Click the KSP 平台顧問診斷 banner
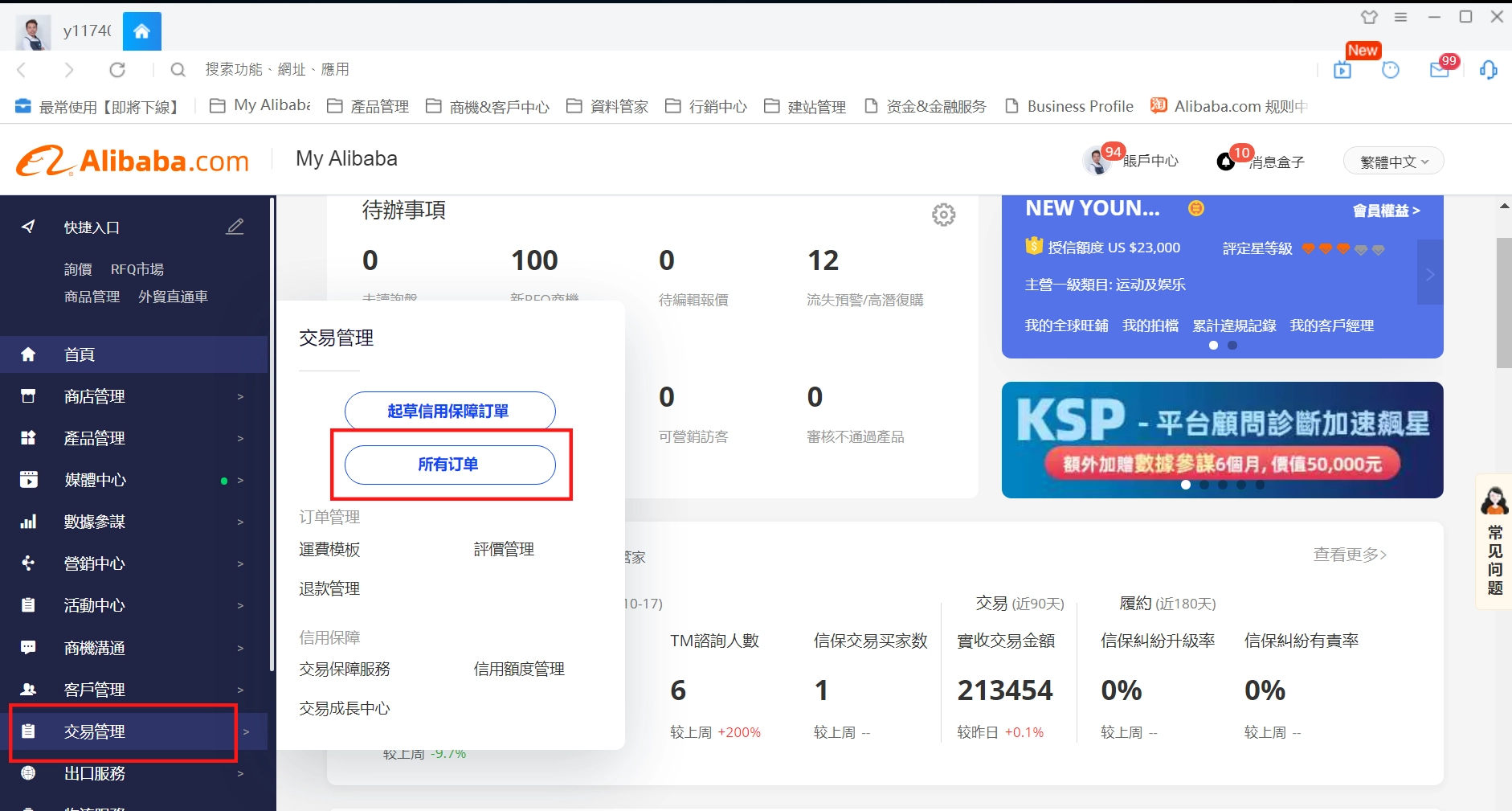 click(1222, 440)
